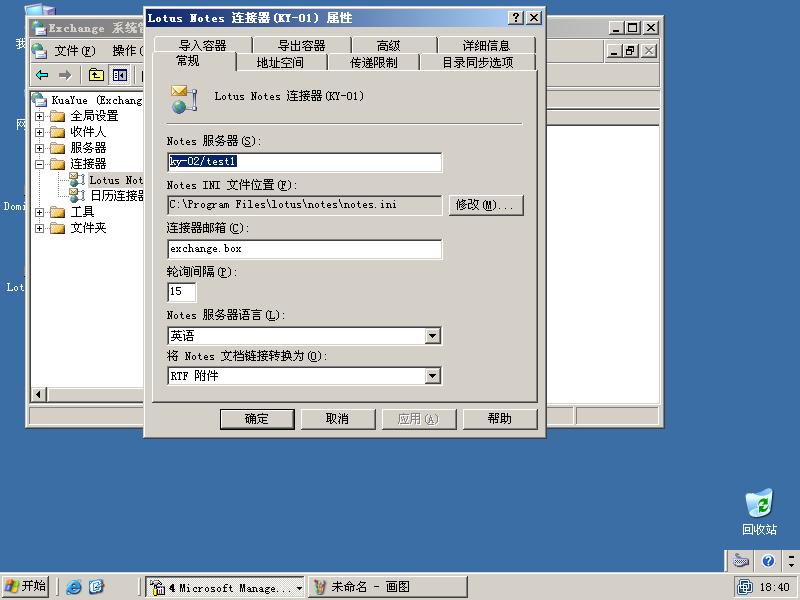
Task: Open the 开始 menu
Action: coord(26,586)
